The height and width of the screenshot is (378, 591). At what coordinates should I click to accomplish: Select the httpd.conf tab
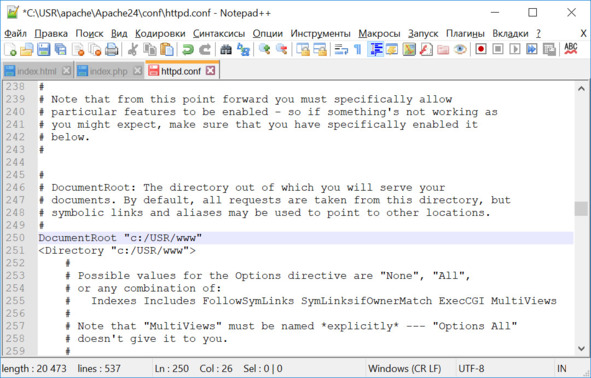coord(181,70)
